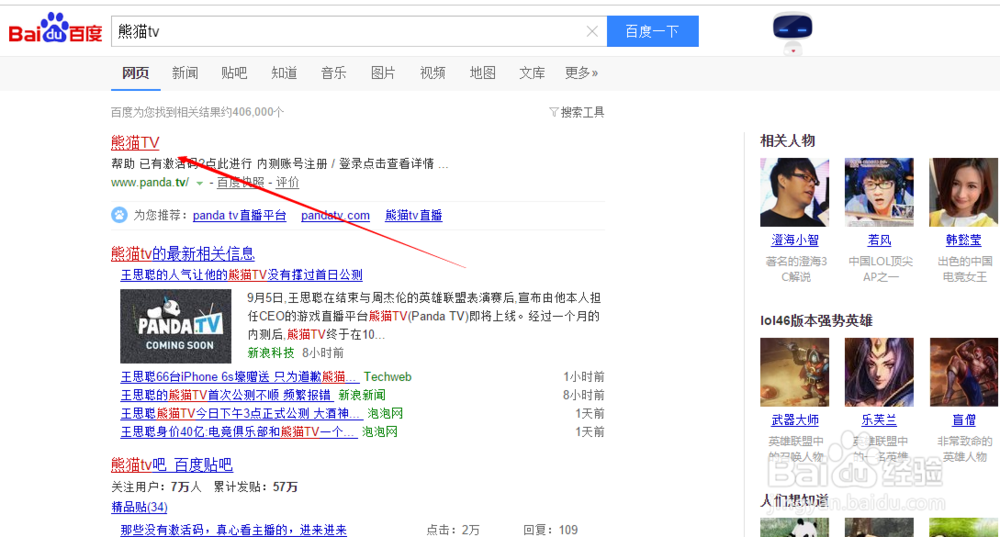Click the 百度一下 search button
This screenshot has width=1000, height=537.
(652, 31)
